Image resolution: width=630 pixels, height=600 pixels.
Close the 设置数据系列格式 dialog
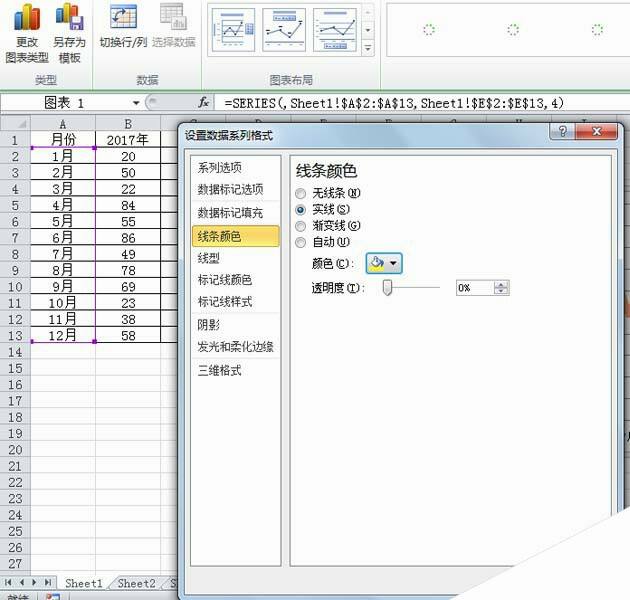tap(597, 131)
